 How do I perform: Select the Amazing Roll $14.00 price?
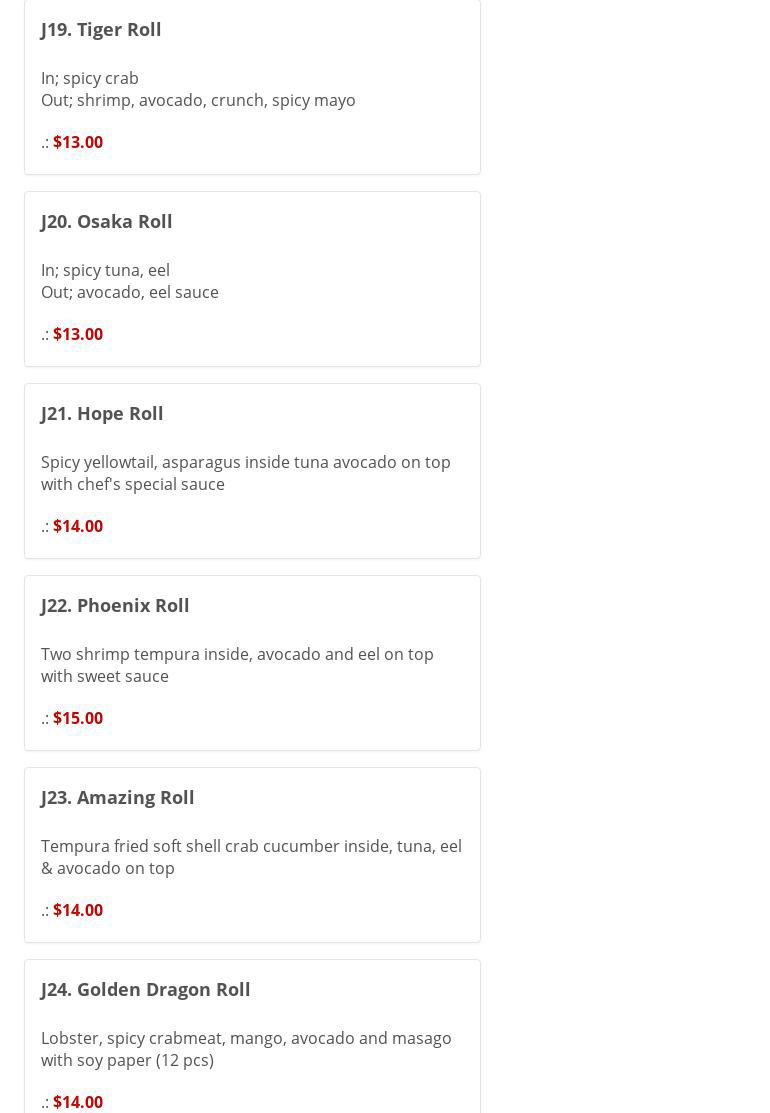pyautogui.click(x=78, y=910)
